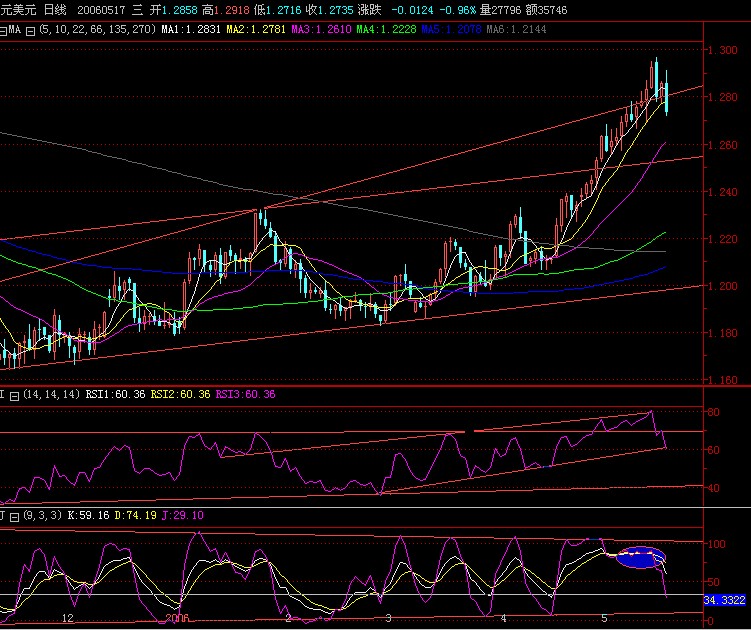Collapse the KDJ indicator box icon
The height and width of the screenshot is (630, 751).
[x=14, y=517]
